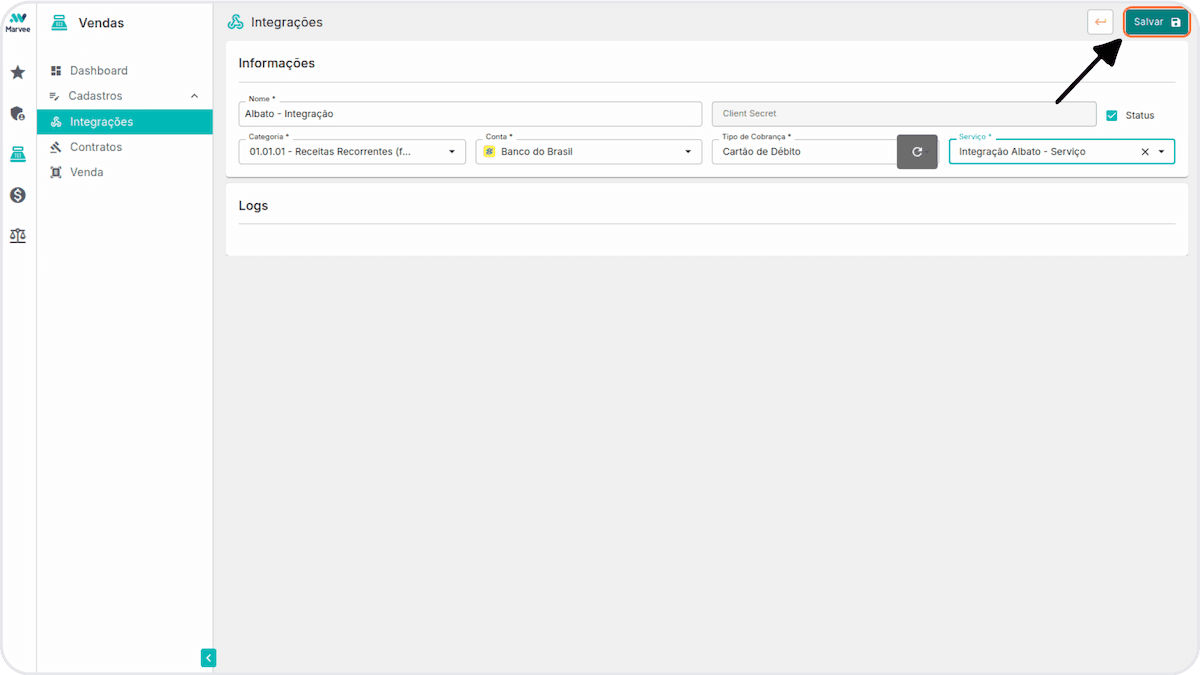The height and width of the screenshot is (675, 1200).
Task: Open the Conta dropdown showing Banco do Brasil
Action: 589,152
